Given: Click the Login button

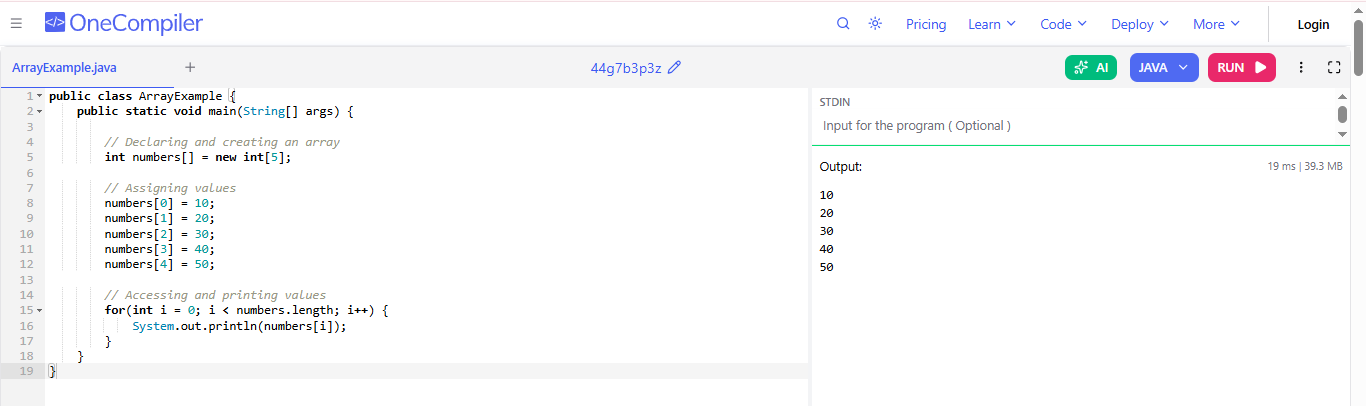Looking at the screenshot, I should pos(1313,24).
